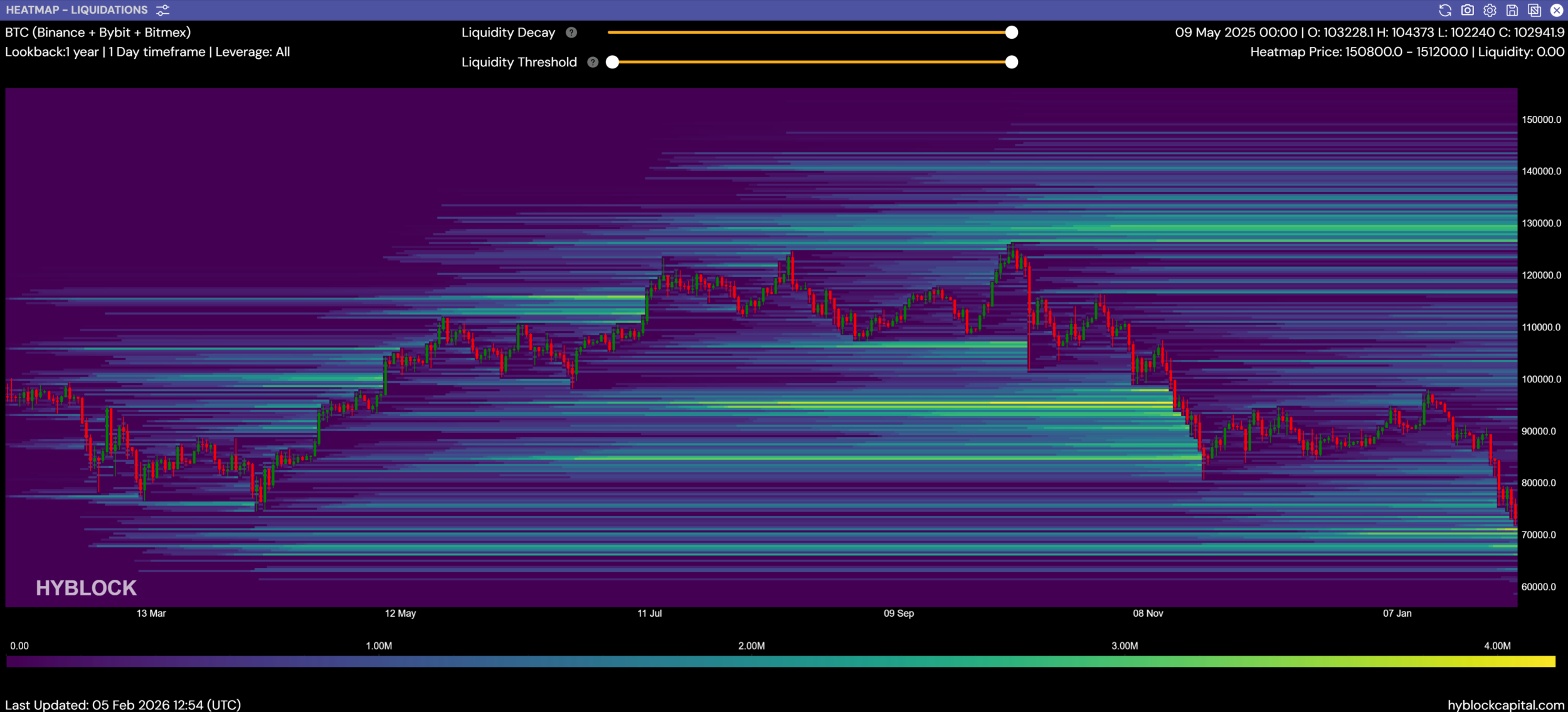Open the heatmap filter sliders icon
This screenshot has width=1568, height=712.
[162, 10]
